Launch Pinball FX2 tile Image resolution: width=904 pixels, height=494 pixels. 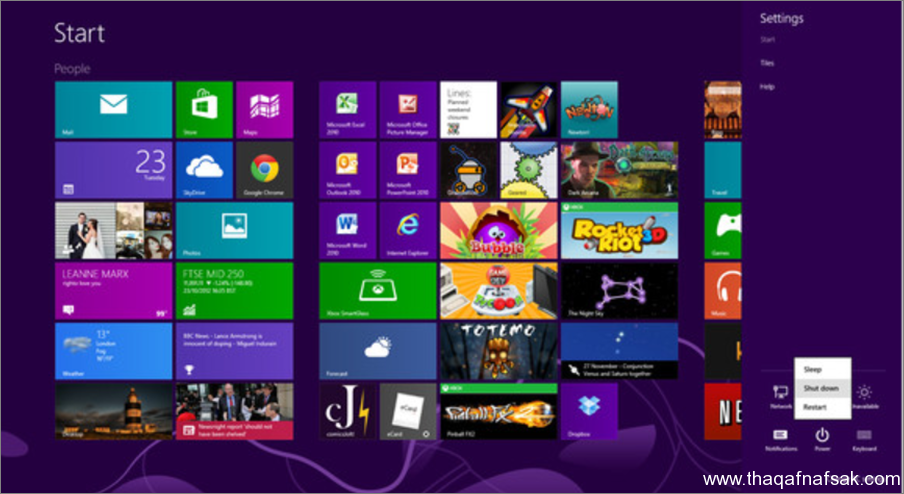(499, 412)
